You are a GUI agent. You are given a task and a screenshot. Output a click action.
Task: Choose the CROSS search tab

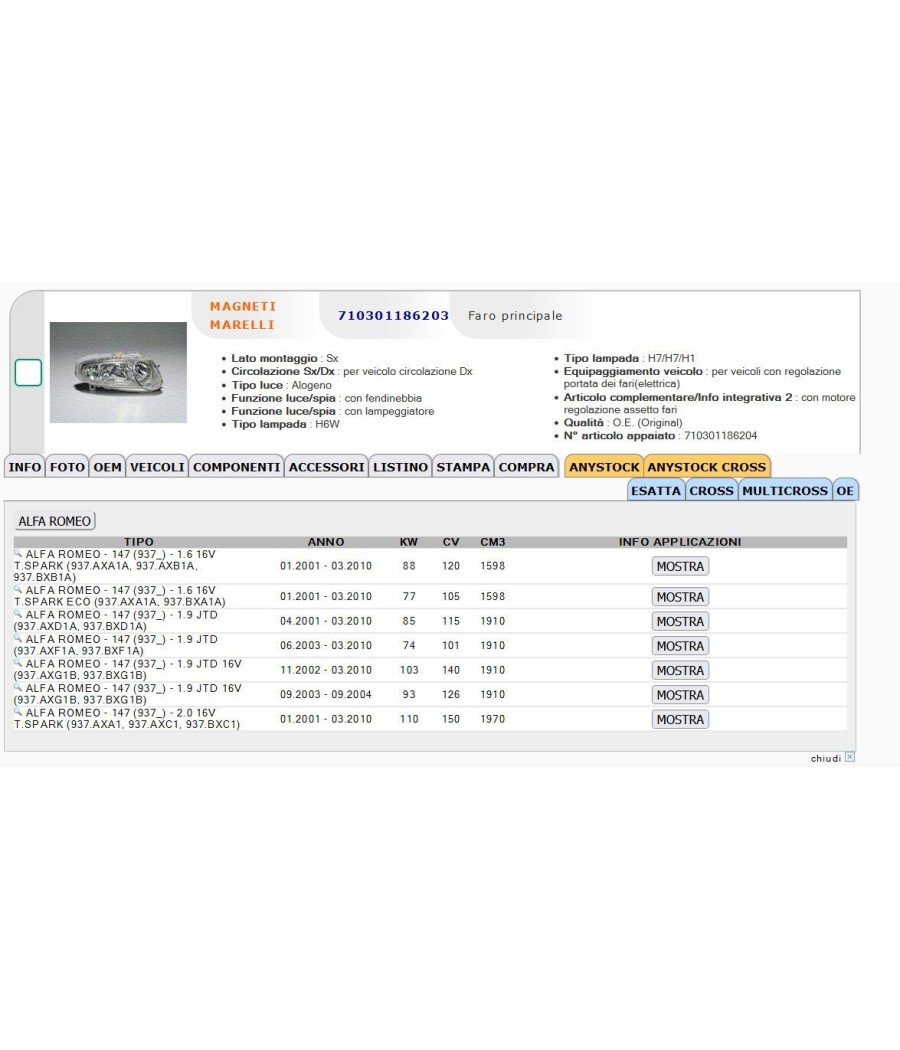point(711,490)
